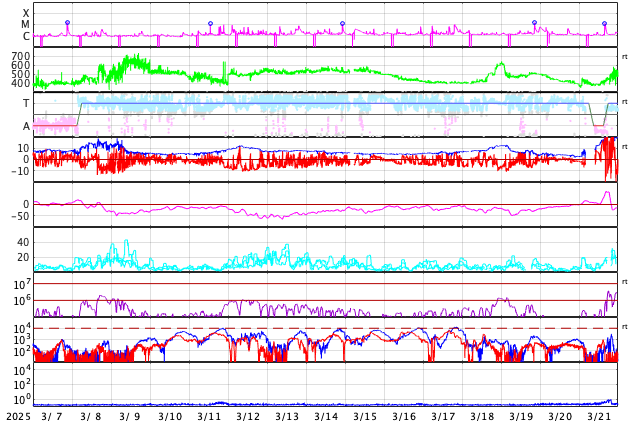The width and height of the screenshot is (634, 424).
Task: Click the "−10" tick in magnetic field panel
Action: (20, 171)
